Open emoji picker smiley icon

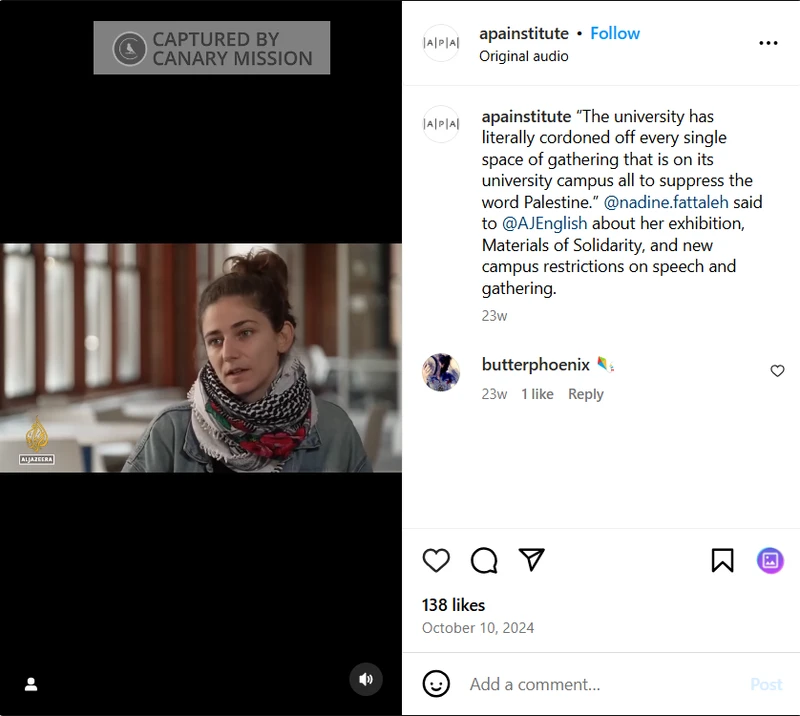(436, 684)
